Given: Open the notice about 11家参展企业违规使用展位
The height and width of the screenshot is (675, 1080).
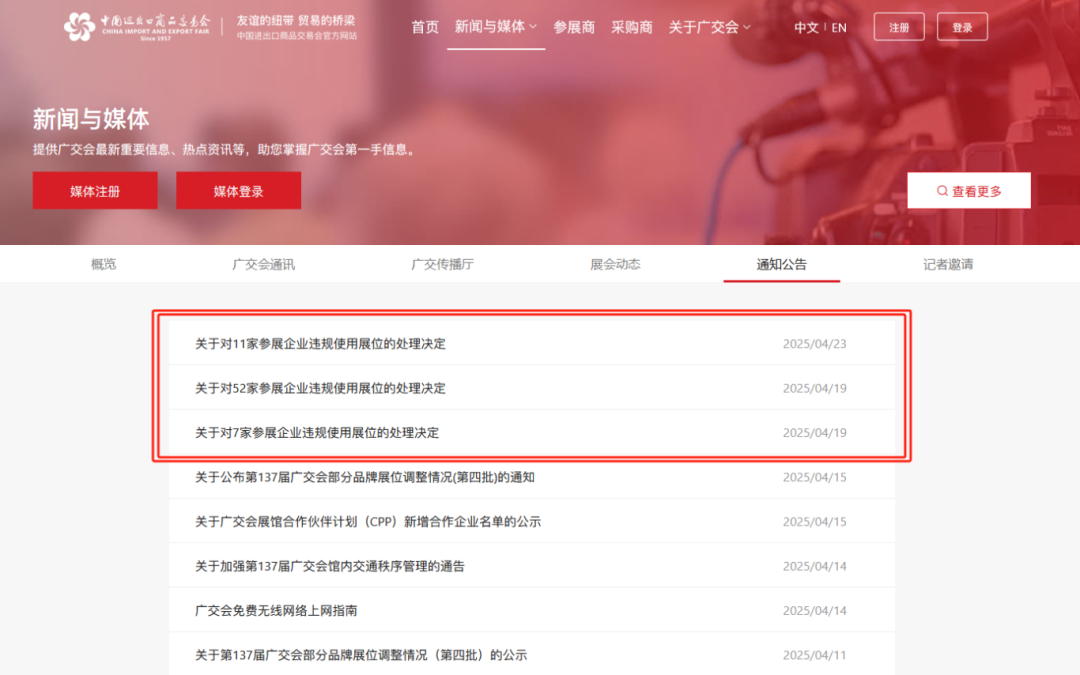Looking at the screenshot, I should [318, 343].
